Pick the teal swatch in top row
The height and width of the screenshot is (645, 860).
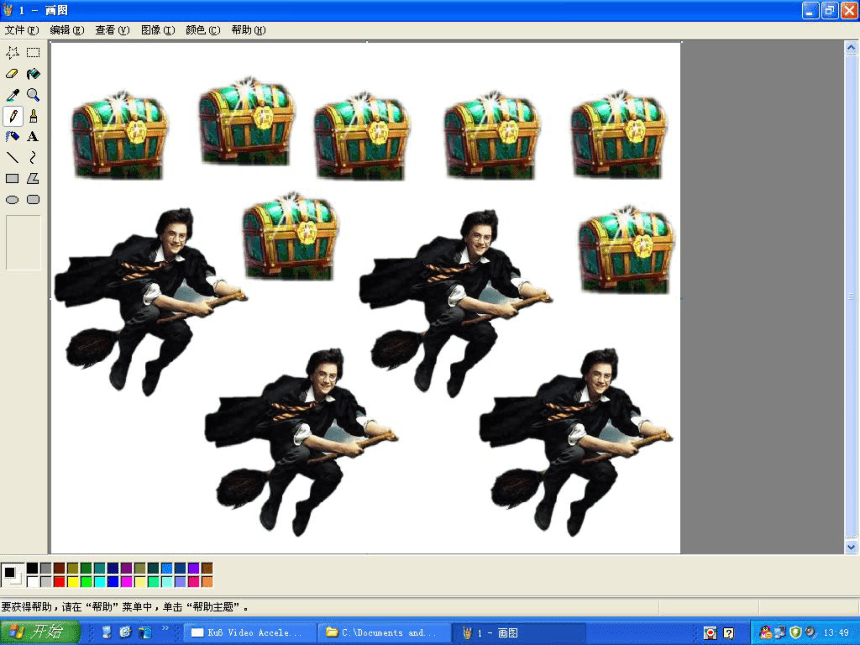[x=100, y=568]
